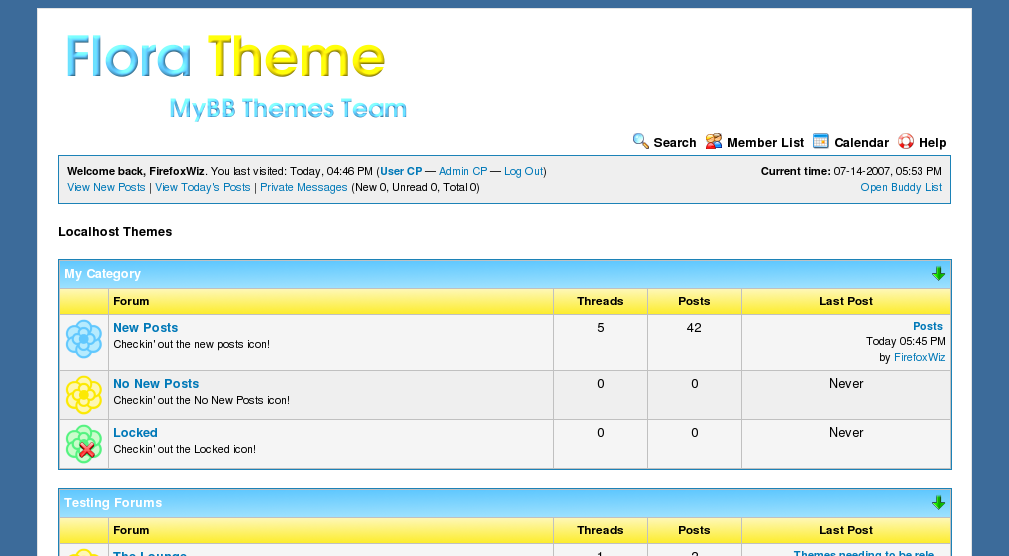Open the User CP link
Viewport: 1009px width, 556px height.
coord(401,172)
